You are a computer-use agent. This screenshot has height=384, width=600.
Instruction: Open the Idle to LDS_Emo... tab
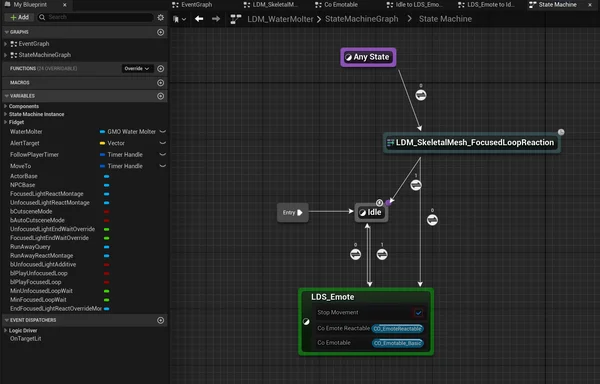tap(414, 5)
